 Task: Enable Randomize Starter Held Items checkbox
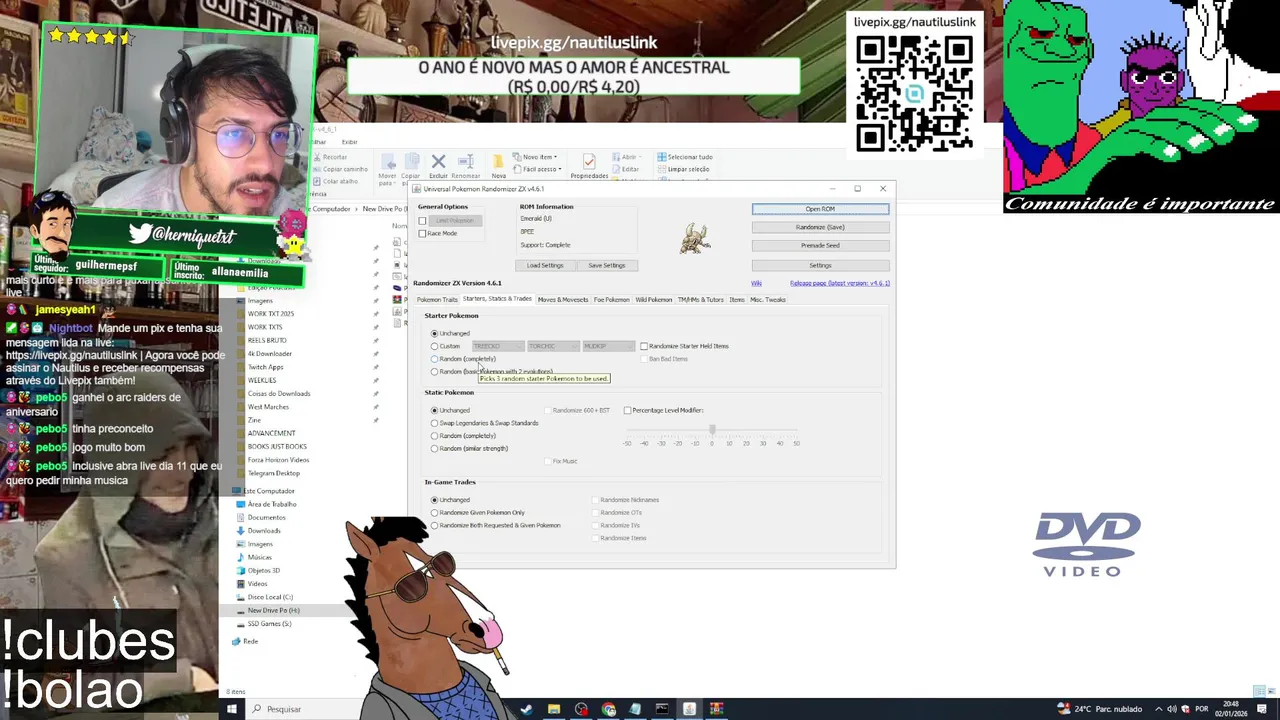coord(644,346)
